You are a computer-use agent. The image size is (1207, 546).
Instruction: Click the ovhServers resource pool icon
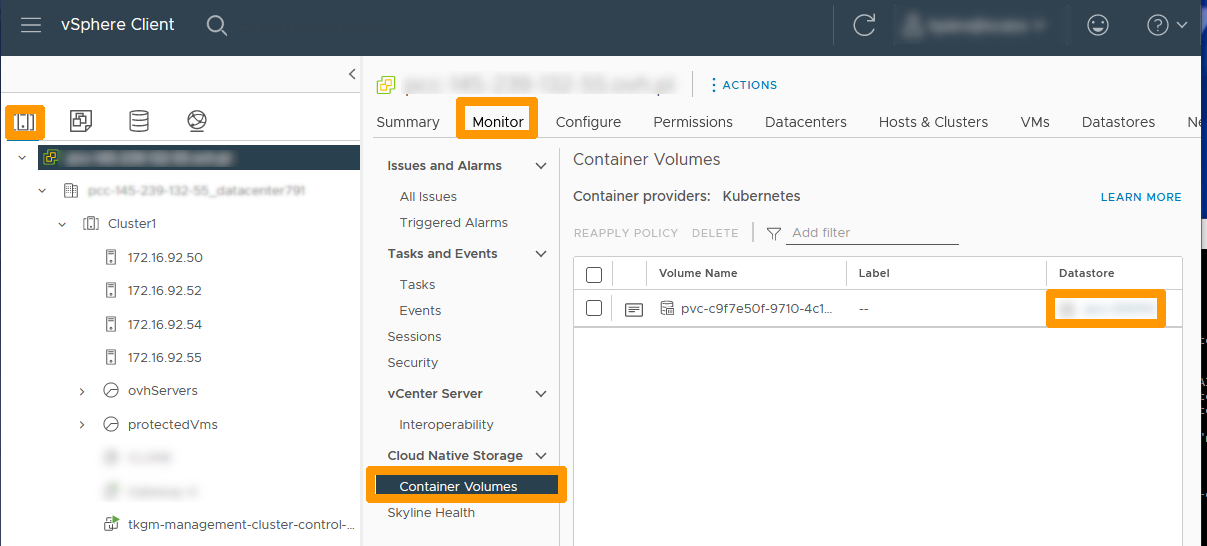click(x=111, y=391)
